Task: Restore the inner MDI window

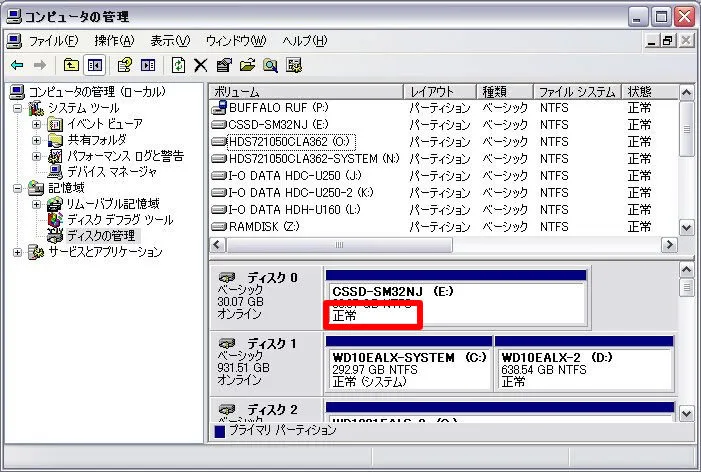Action: tap(668, 41)
